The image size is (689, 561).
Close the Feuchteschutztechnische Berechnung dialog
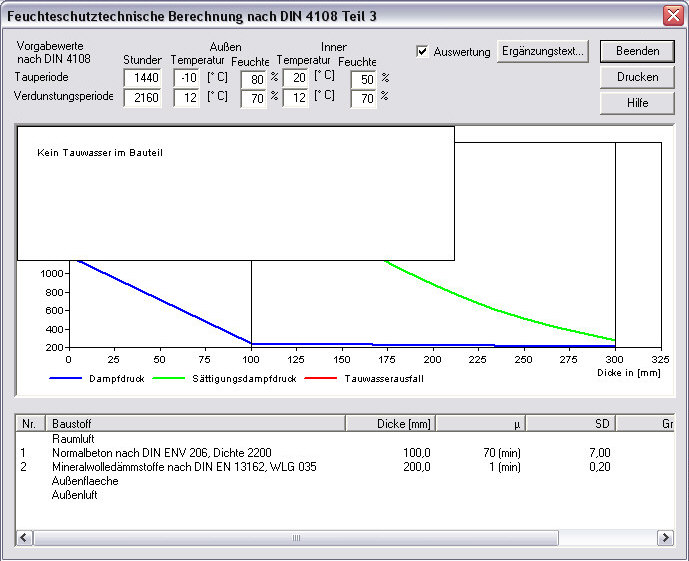[x=673, y=16]
